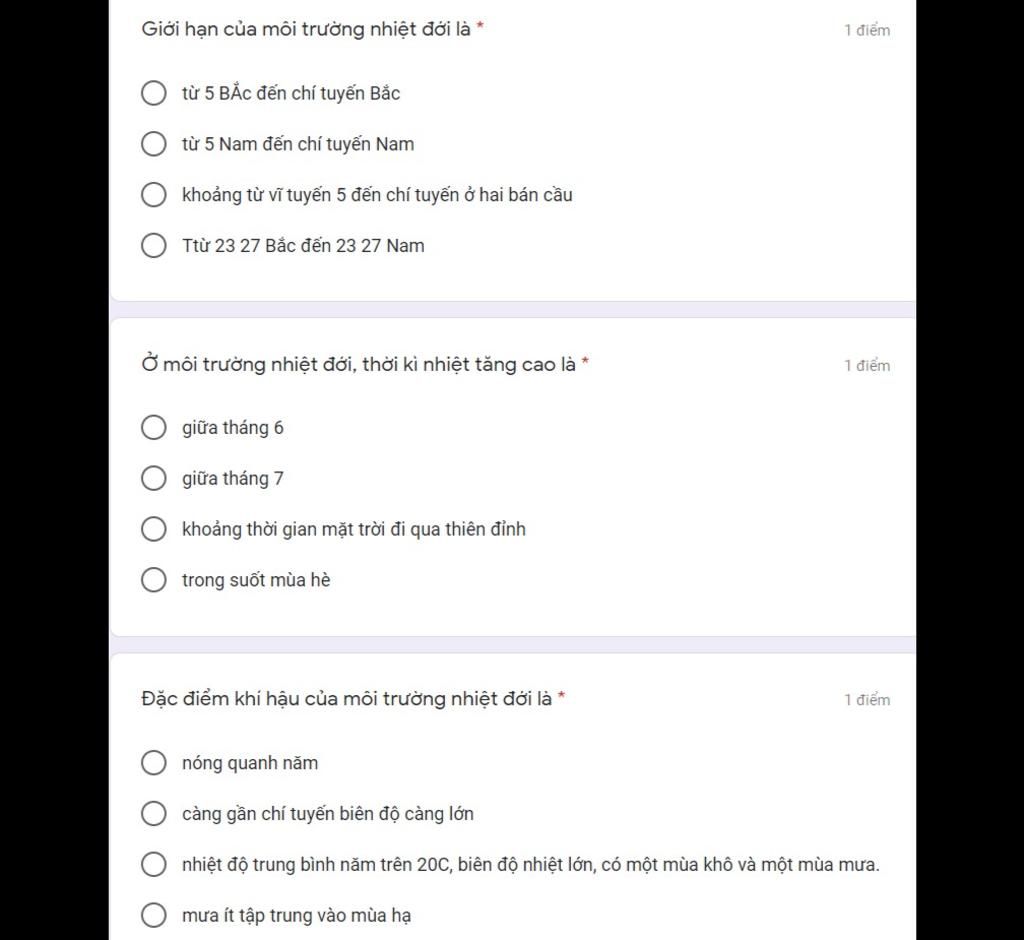Click question 'thời kì nhiệt tăng cao là'

[469, 365]
